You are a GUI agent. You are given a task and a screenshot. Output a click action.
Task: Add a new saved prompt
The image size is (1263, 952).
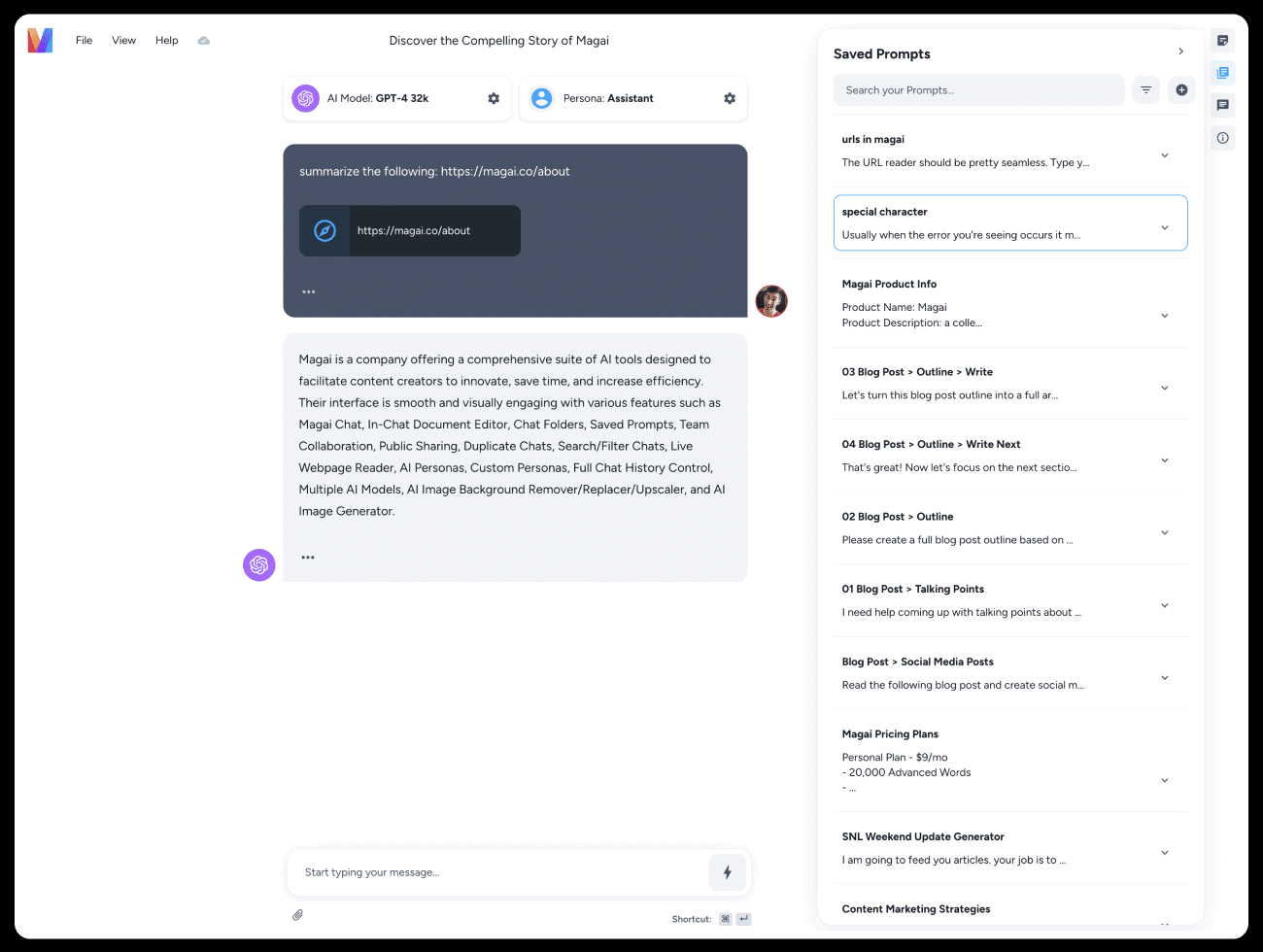(1181, 90)
